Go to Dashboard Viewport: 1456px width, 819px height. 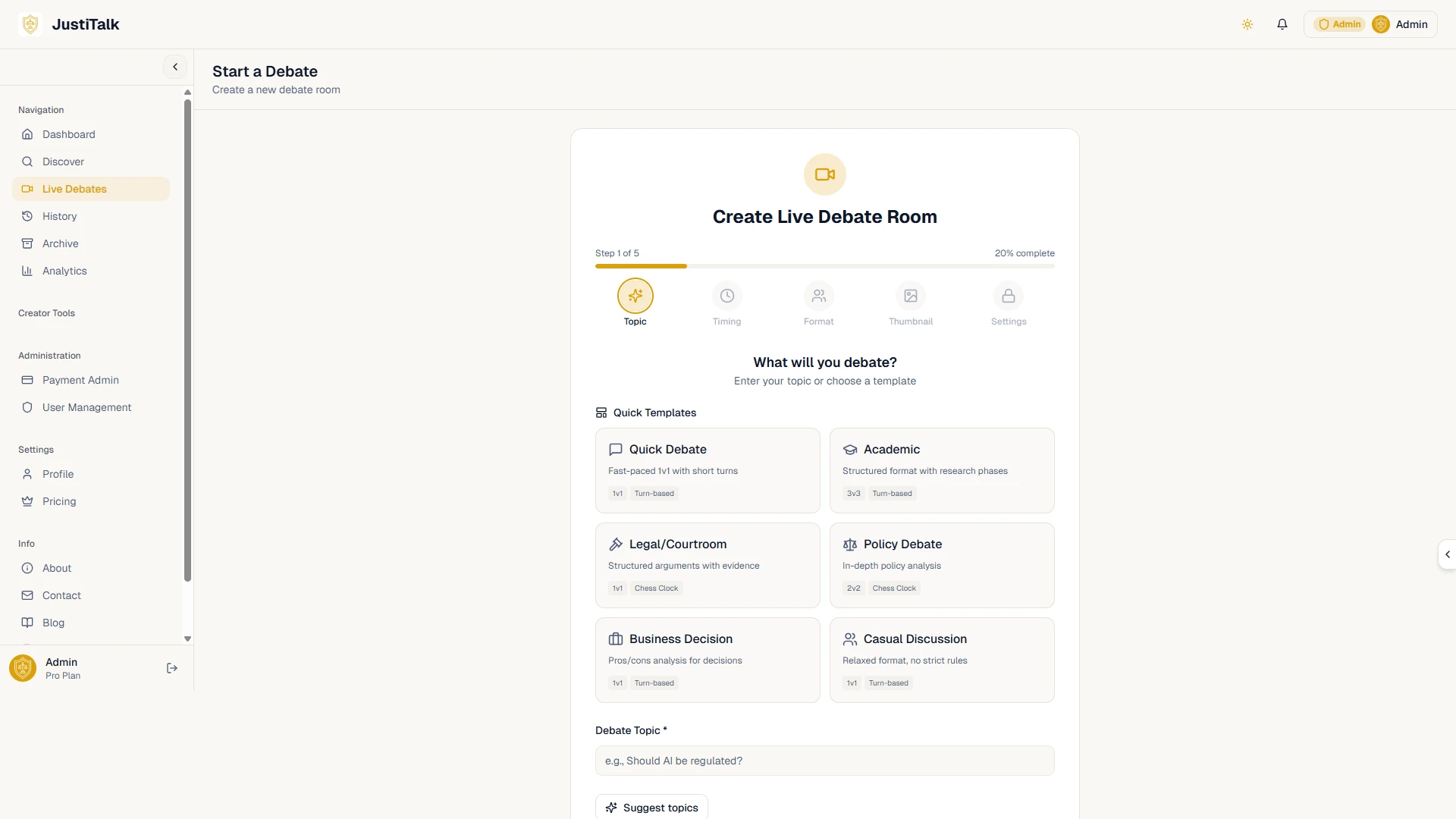91,134
